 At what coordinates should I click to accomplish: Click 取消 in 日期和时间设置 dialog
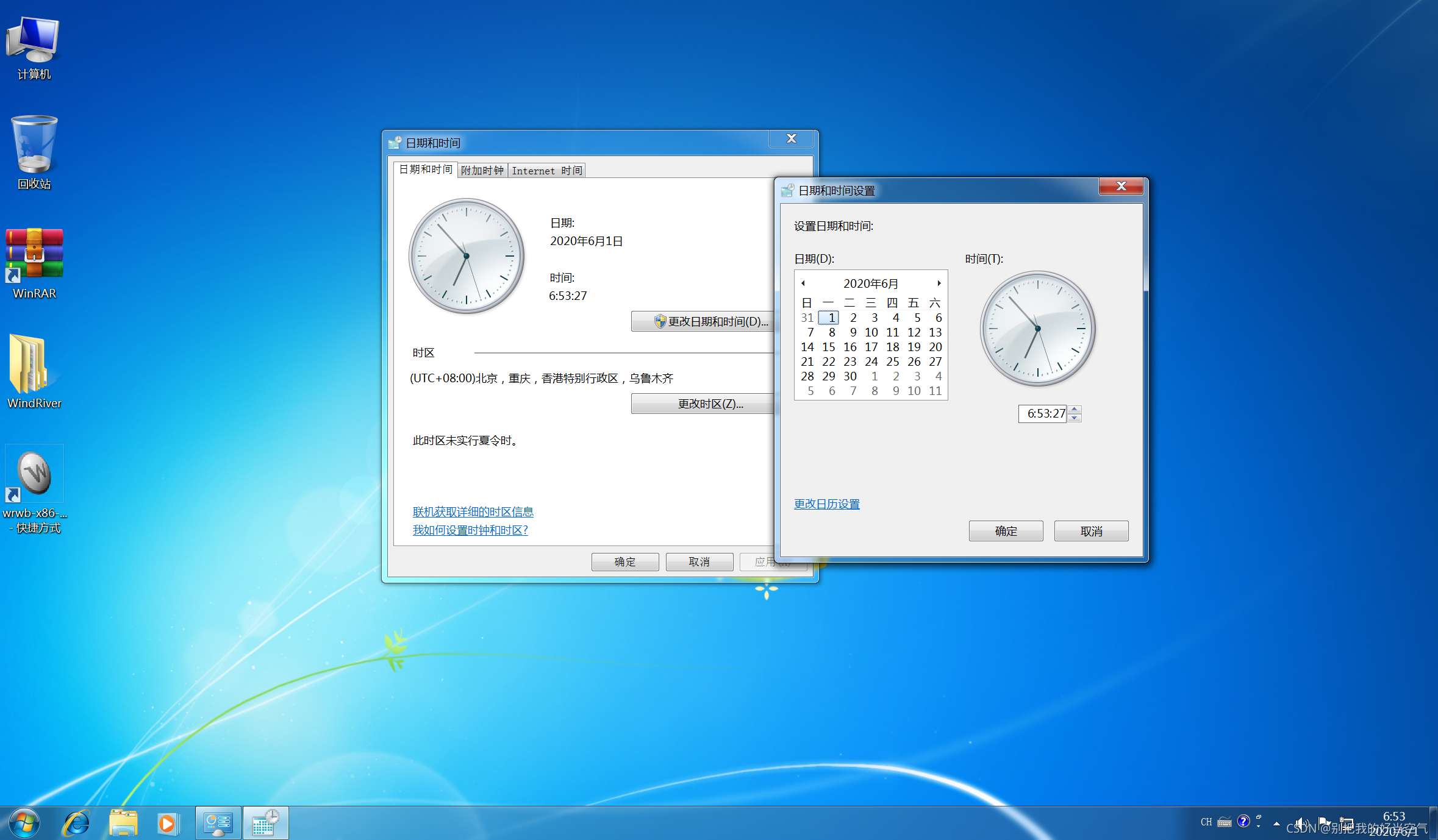1092,531
